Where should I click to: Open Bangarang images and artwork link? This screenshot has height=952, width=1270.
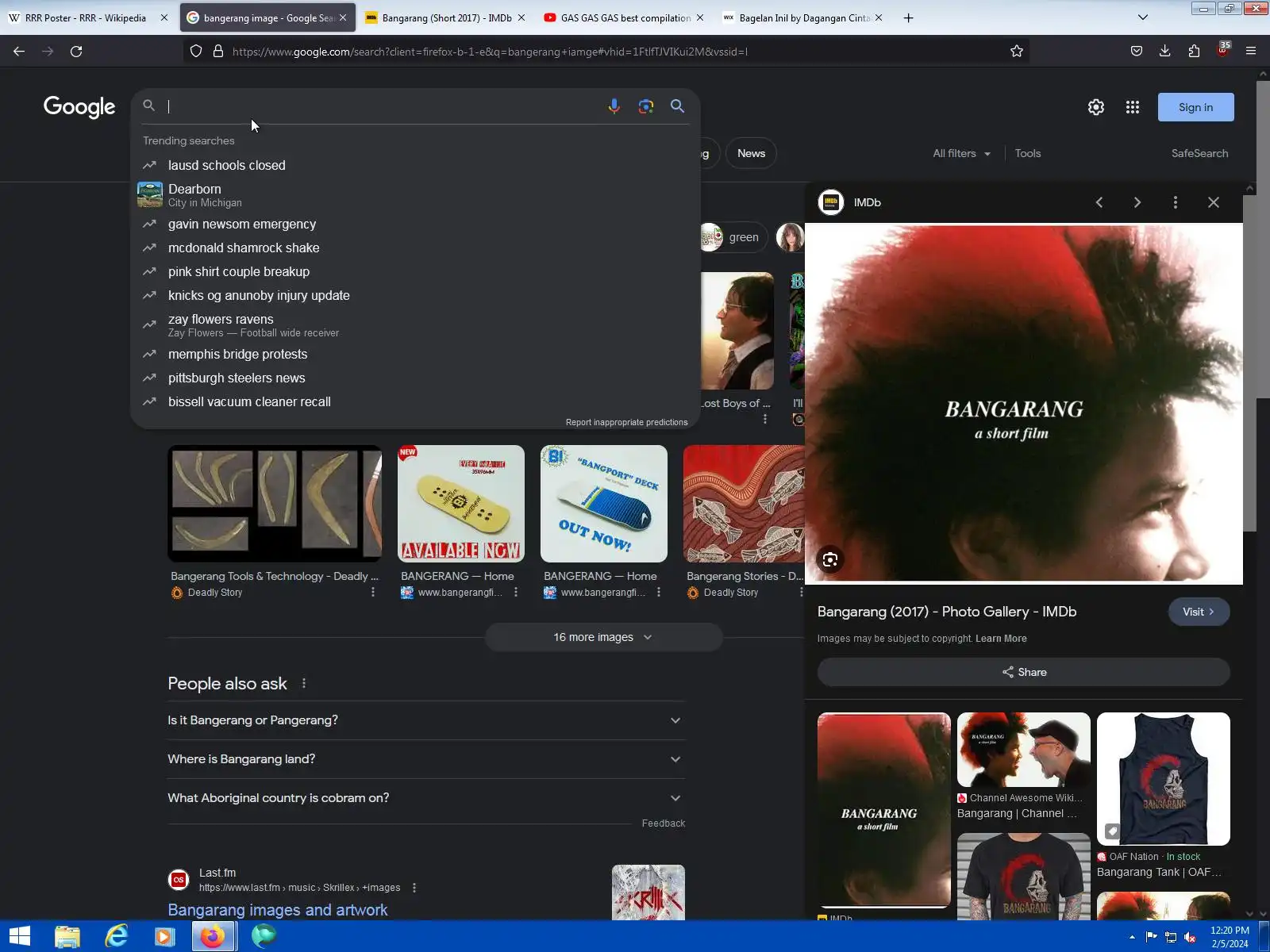[x=278, y=910]
